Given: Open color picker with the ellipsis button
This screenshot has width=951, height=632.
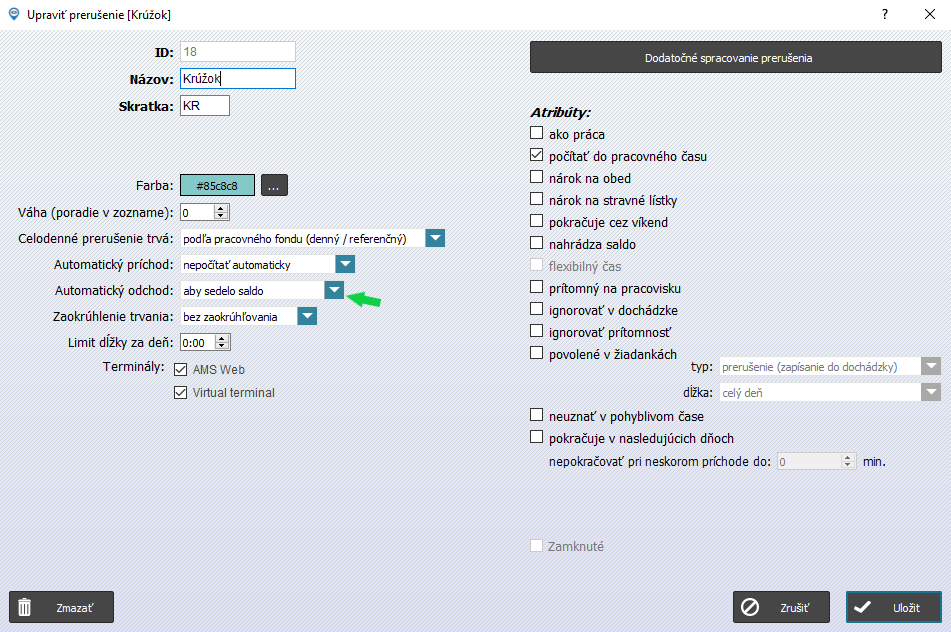Looking at the screenshot, I should click(274, 185).
